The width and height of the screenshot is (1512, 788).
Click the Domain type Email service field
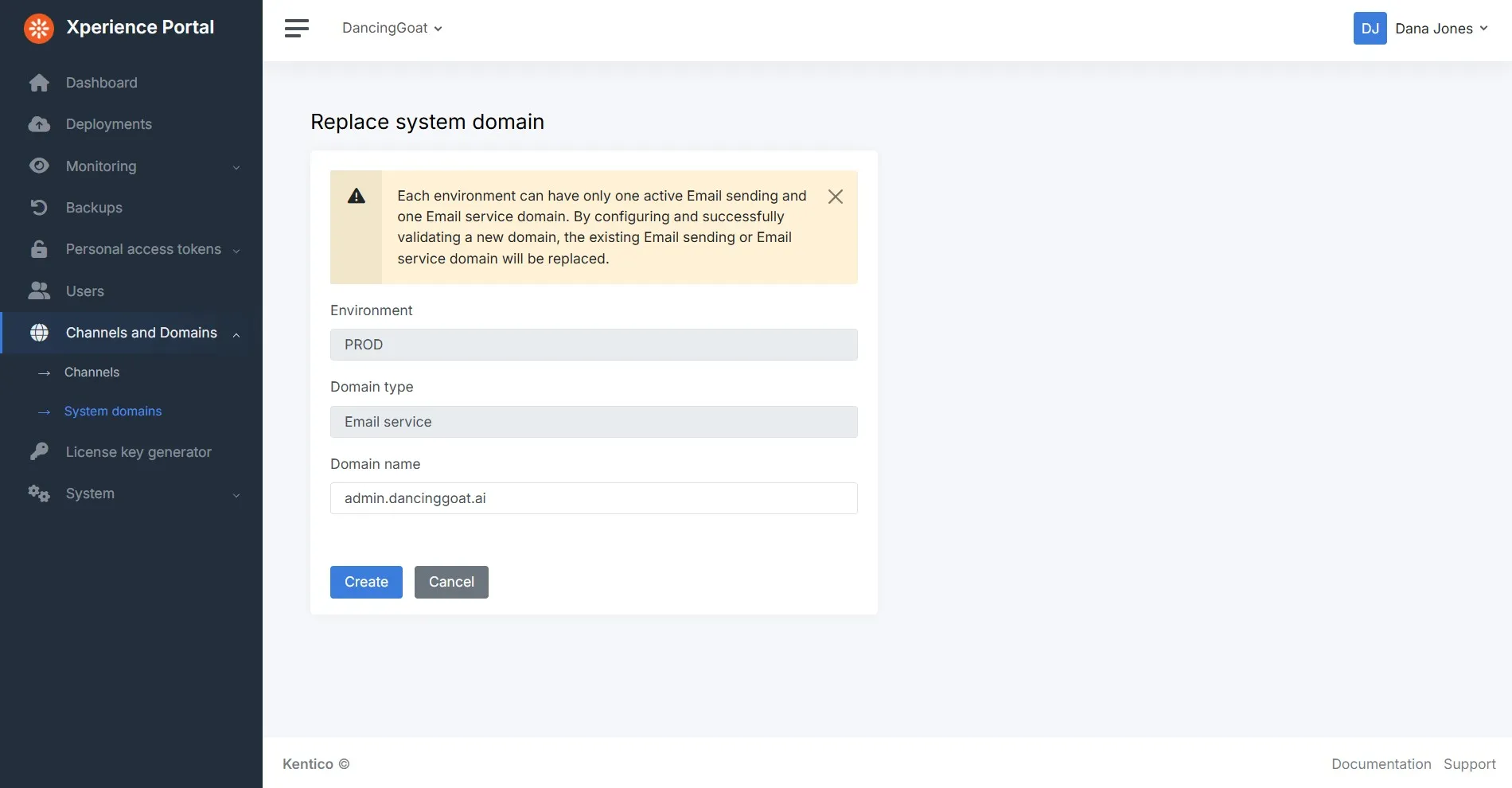click(x=594, y=422)
